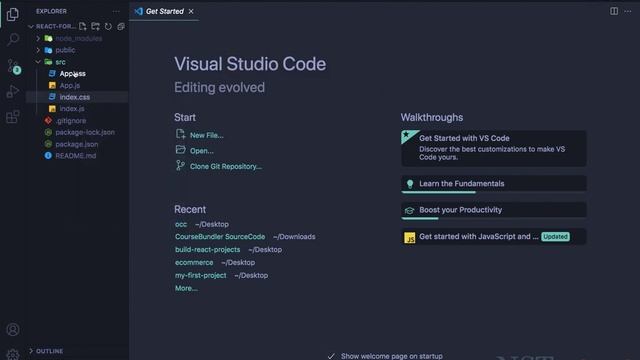640x360 pixels.
Task: Open the Extensions view icon
Action: click(13, 117)
